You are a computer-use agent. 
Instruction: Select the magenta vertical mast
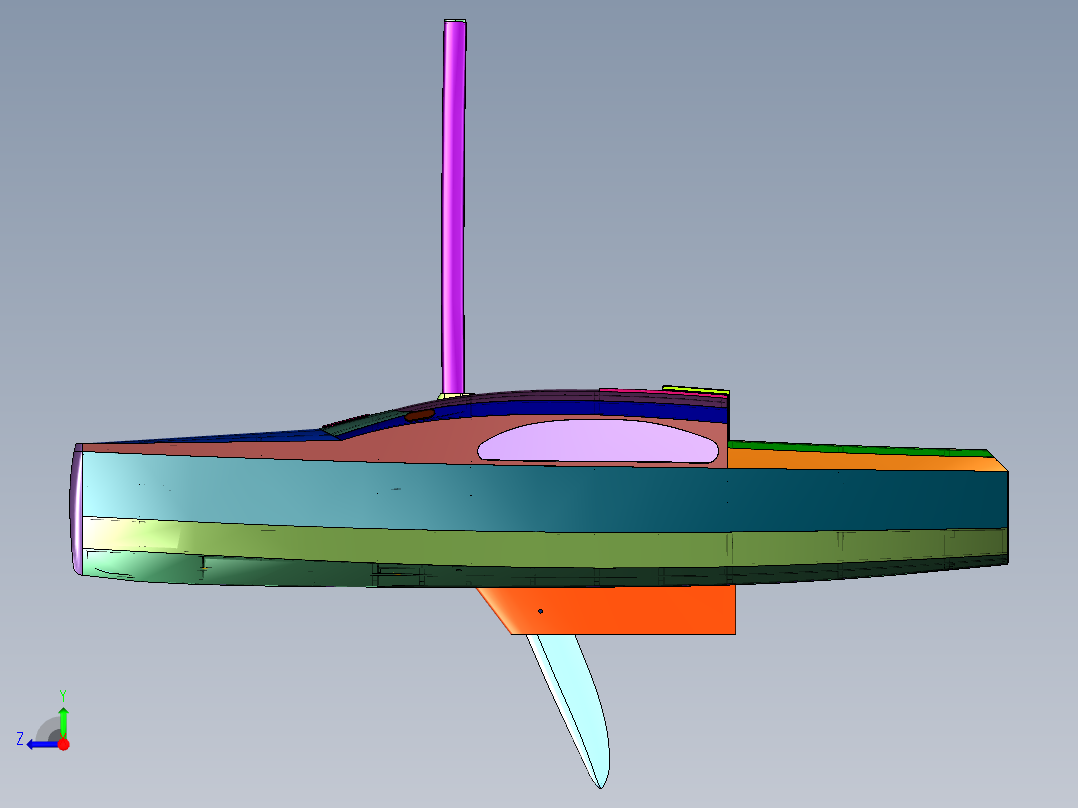point(454,206)
